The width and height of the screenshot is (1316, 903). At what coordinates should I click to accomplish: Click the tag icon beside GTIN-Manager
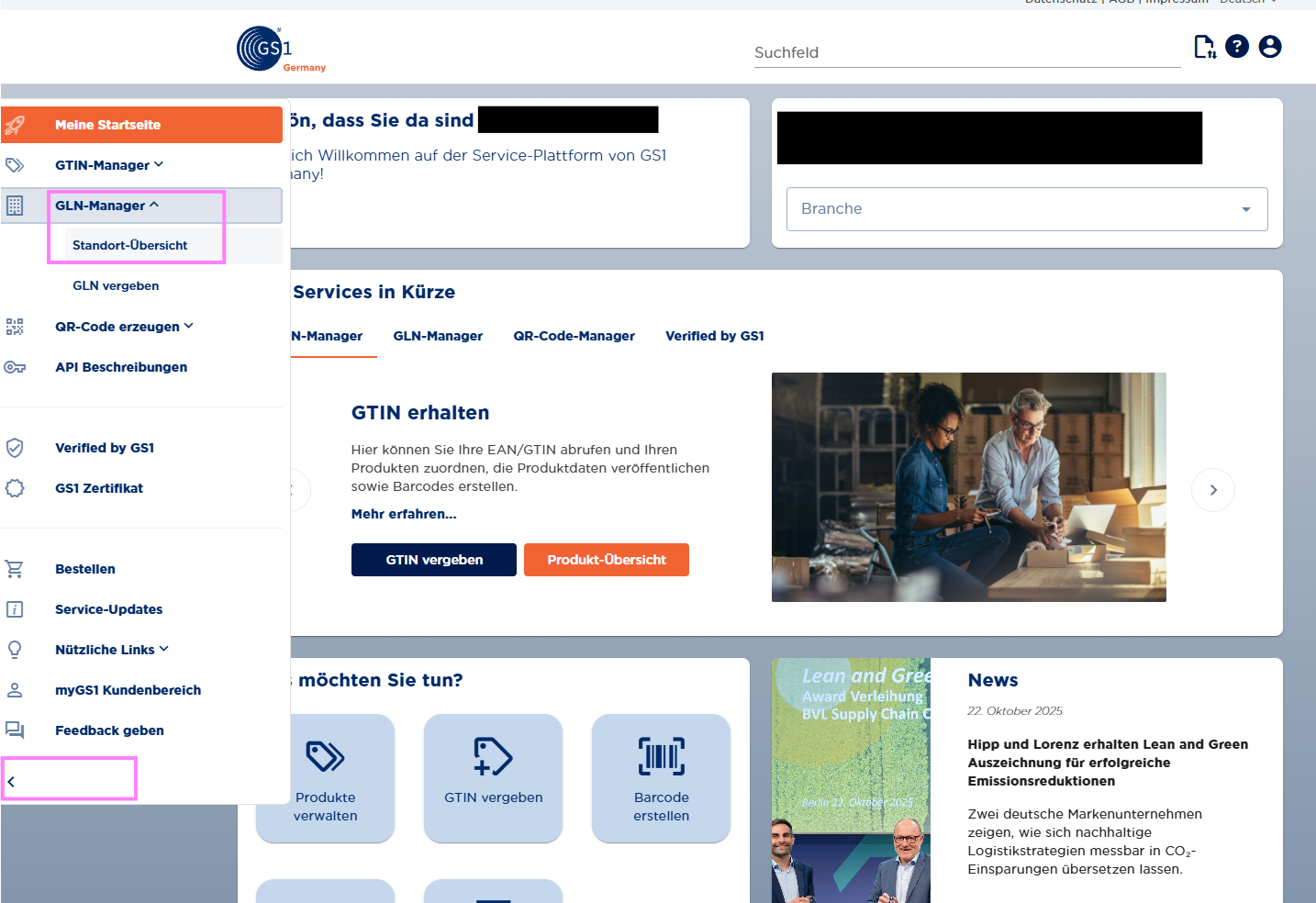pos(15,165)
